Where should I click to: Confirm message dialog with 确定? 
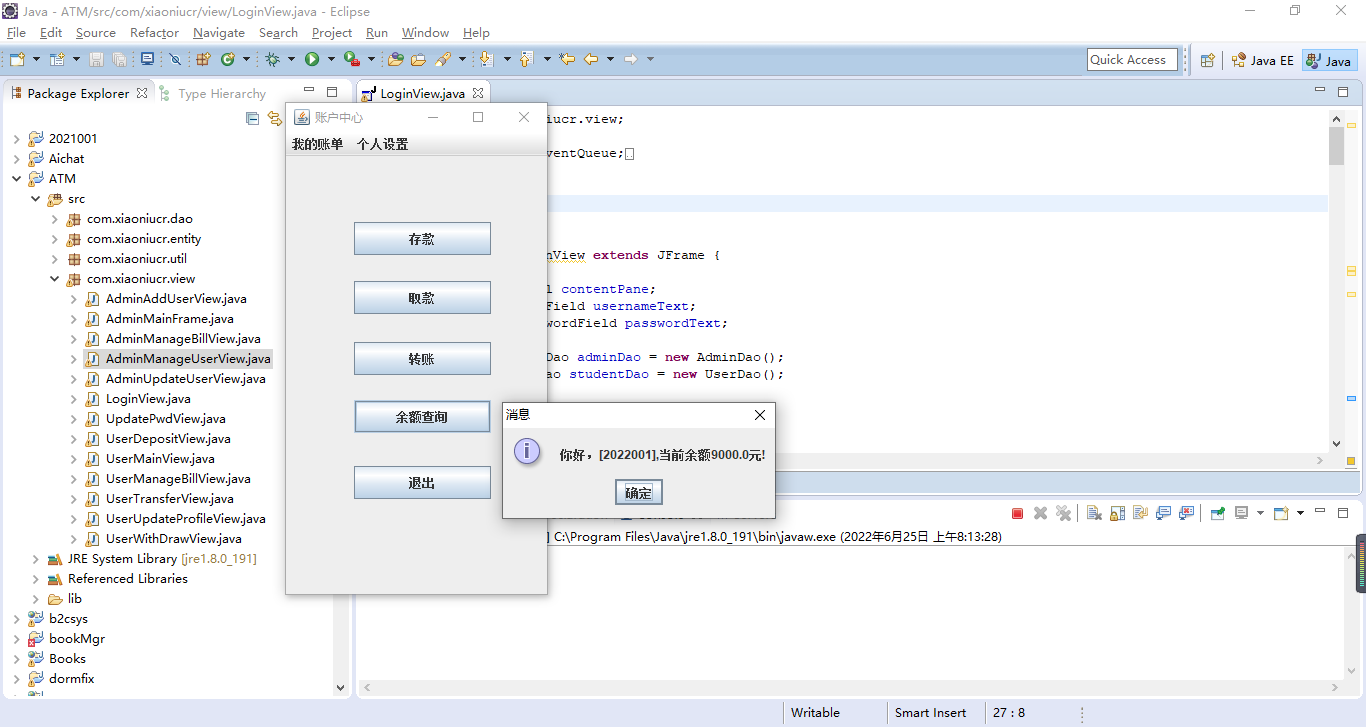tap(638, 492)
